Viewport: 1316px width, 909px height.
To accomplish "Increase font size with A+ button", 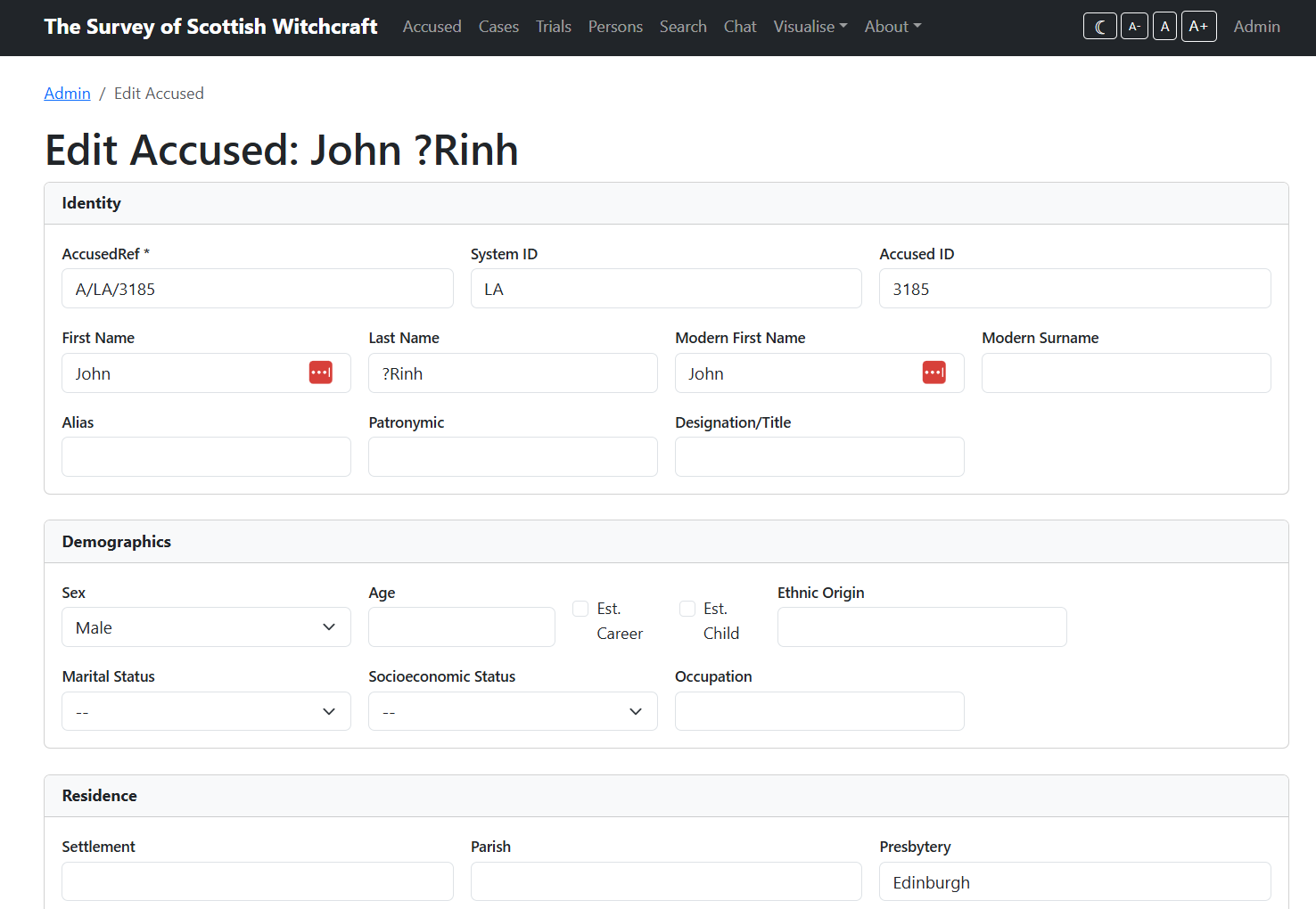I will (x=1198, y=27).
